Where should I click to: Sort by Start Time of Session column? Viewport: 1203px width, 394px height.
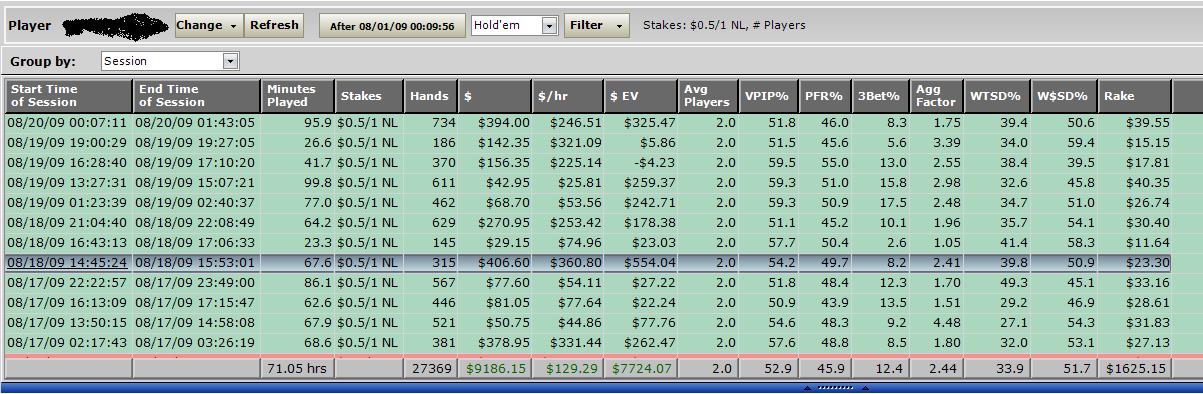[68, 96]
